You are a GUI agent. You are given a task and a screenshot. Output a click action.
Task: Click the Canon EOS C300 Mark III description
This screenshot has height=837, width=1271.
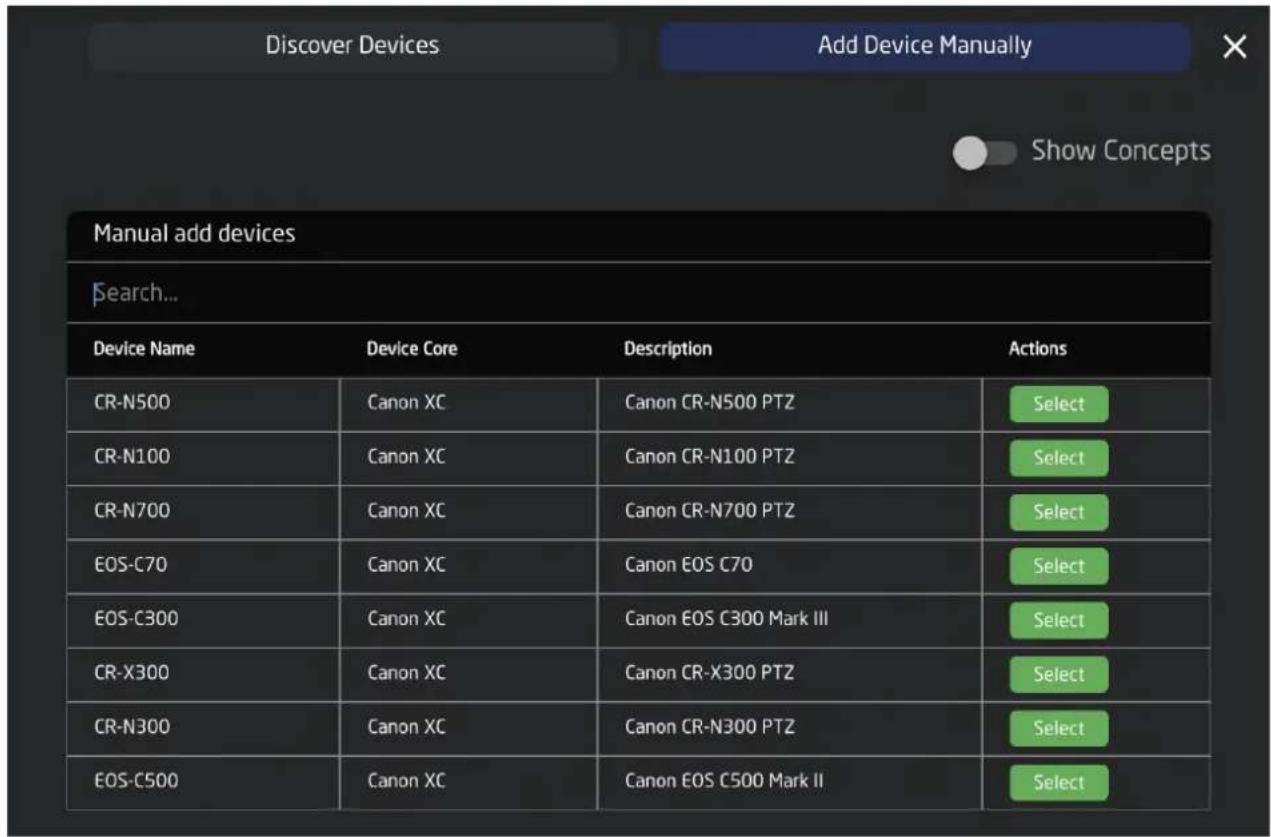pyautogui.click(x=726, y=620)
